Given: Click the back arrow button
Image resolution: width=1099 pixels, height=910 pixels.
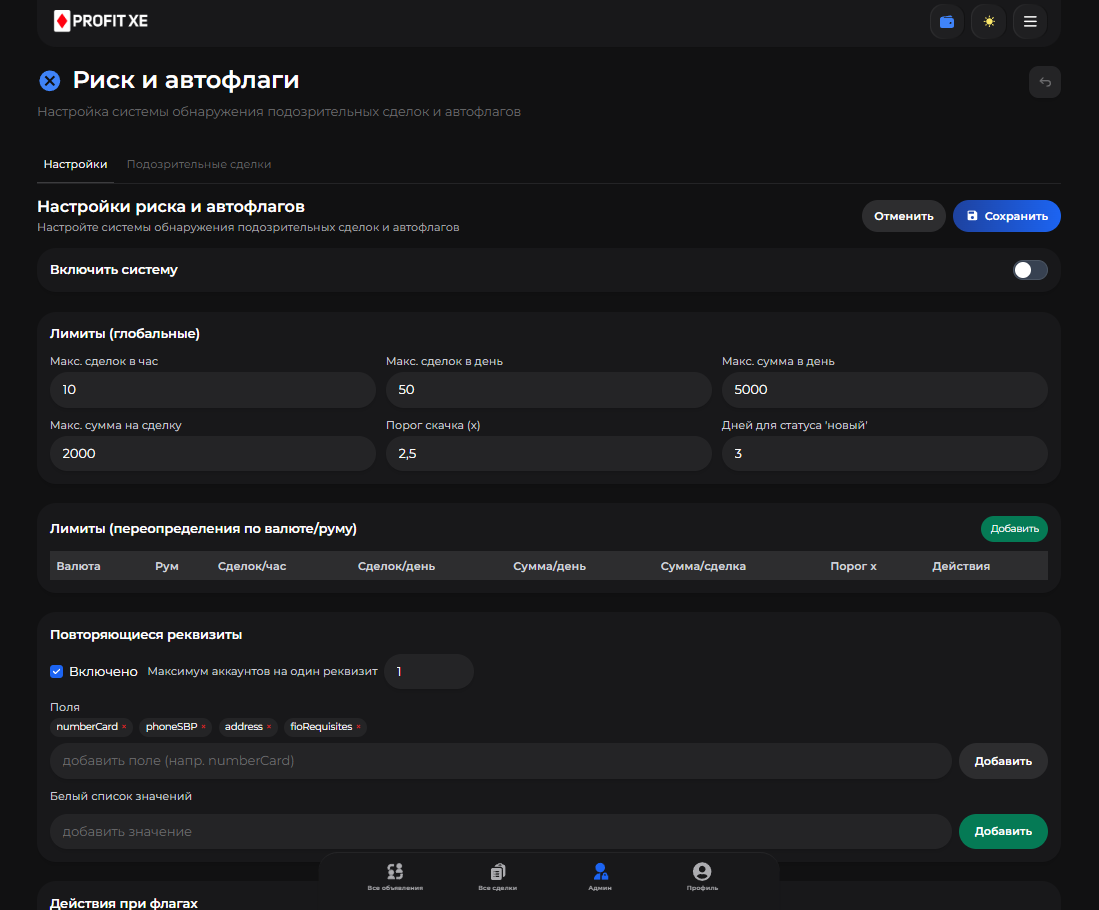Looking at the screenshot, I should 1044,82.
